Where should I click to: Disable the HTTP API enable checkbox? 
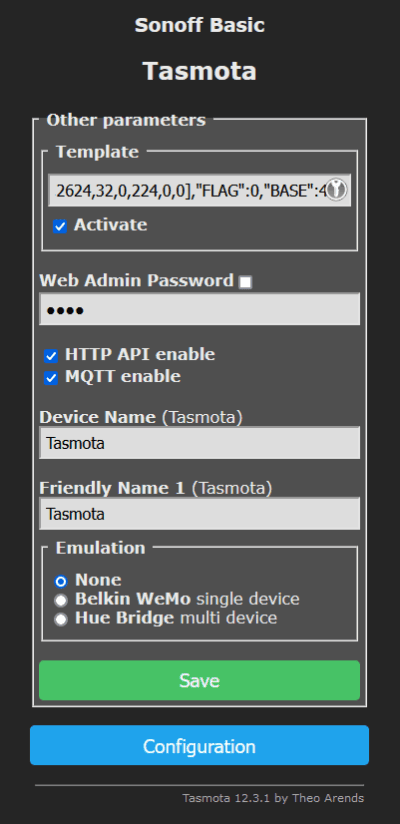coord(51,356)
